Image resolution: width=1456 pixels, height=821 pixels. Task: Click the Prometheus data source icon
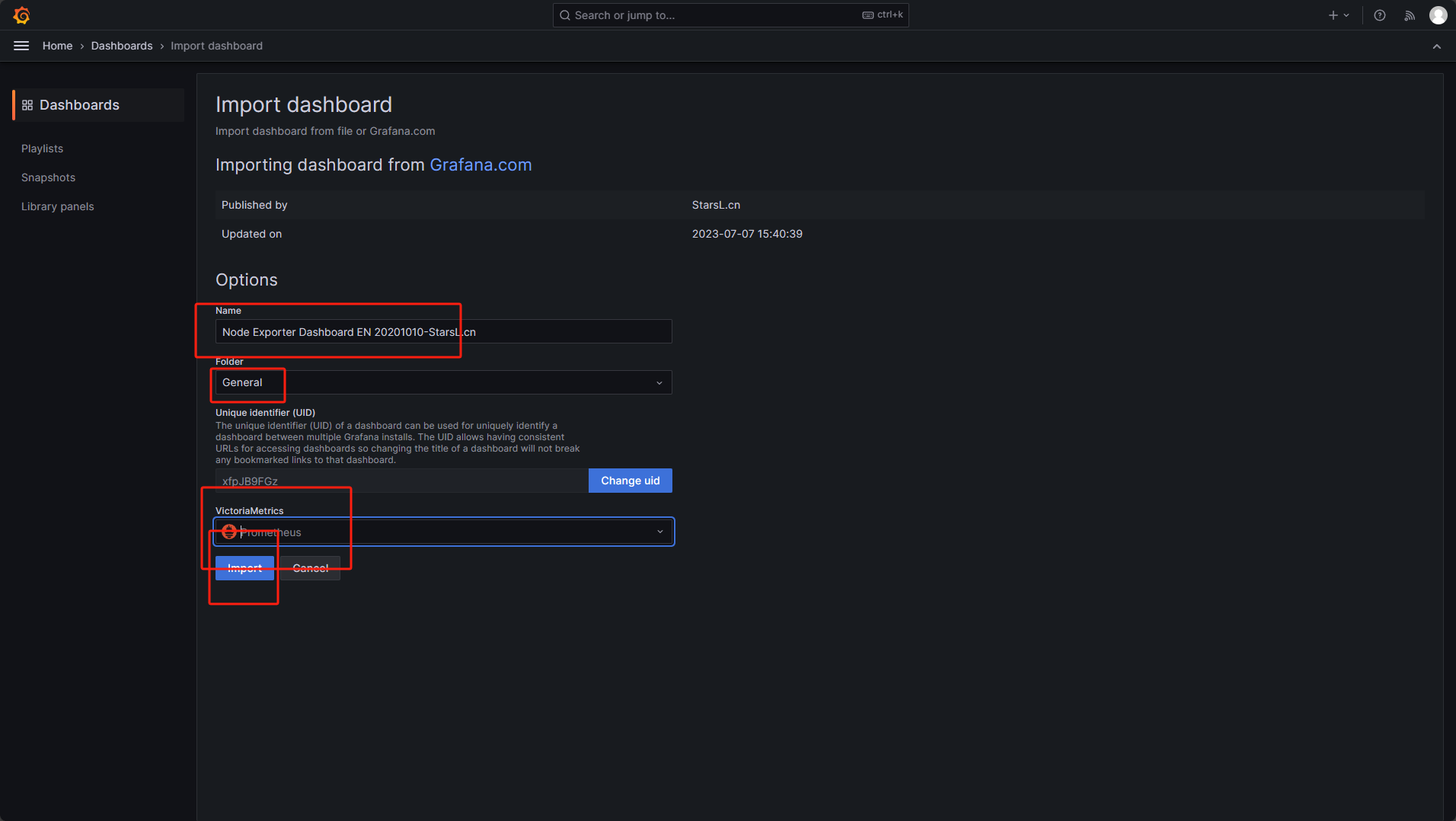click(229, 532)
